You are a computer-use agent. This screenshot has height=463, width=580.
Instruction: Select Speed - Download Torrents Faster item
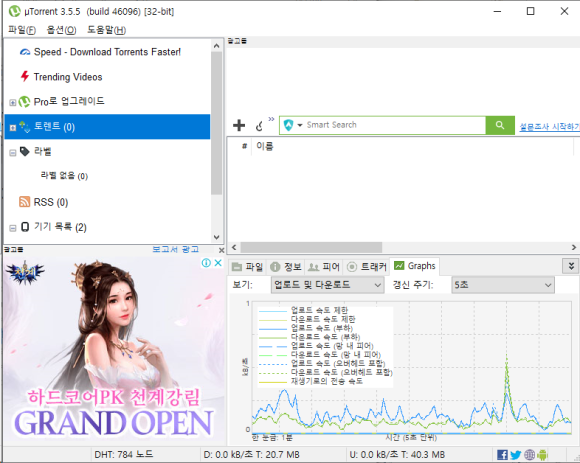(x=107, y=52)
